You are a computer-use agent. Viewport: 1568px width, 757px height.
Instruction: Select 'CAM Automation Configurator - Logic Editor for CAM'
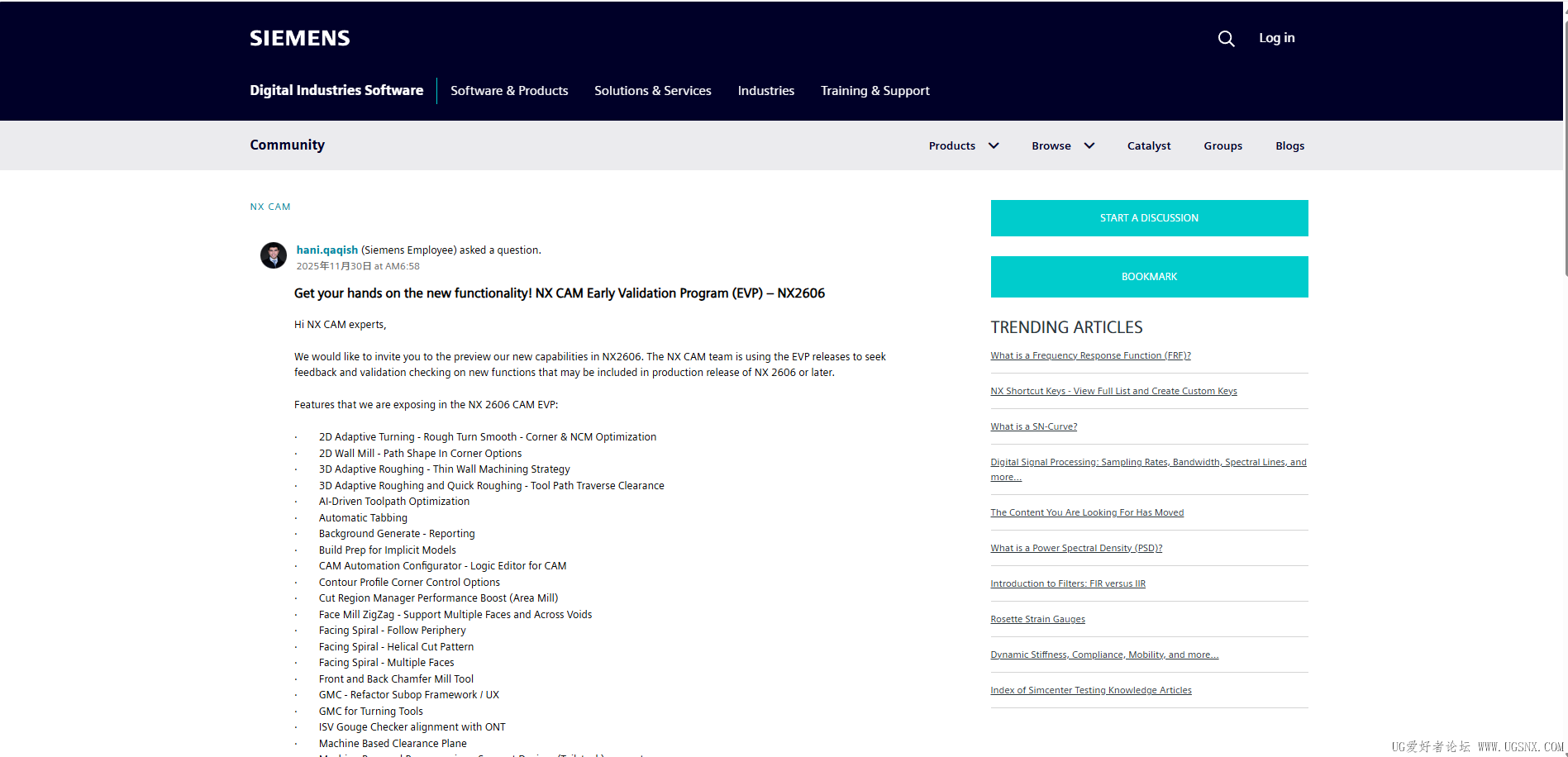pos(443,566)
